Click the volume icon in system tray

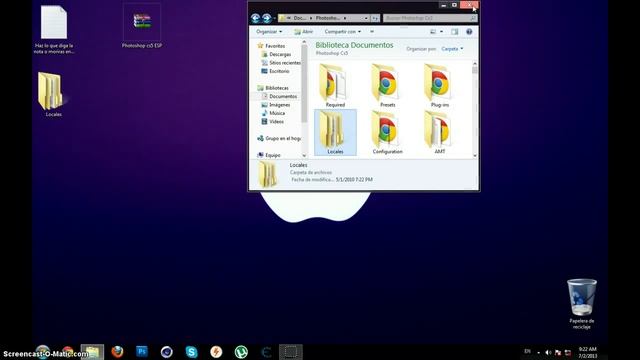tap(548, 352)
